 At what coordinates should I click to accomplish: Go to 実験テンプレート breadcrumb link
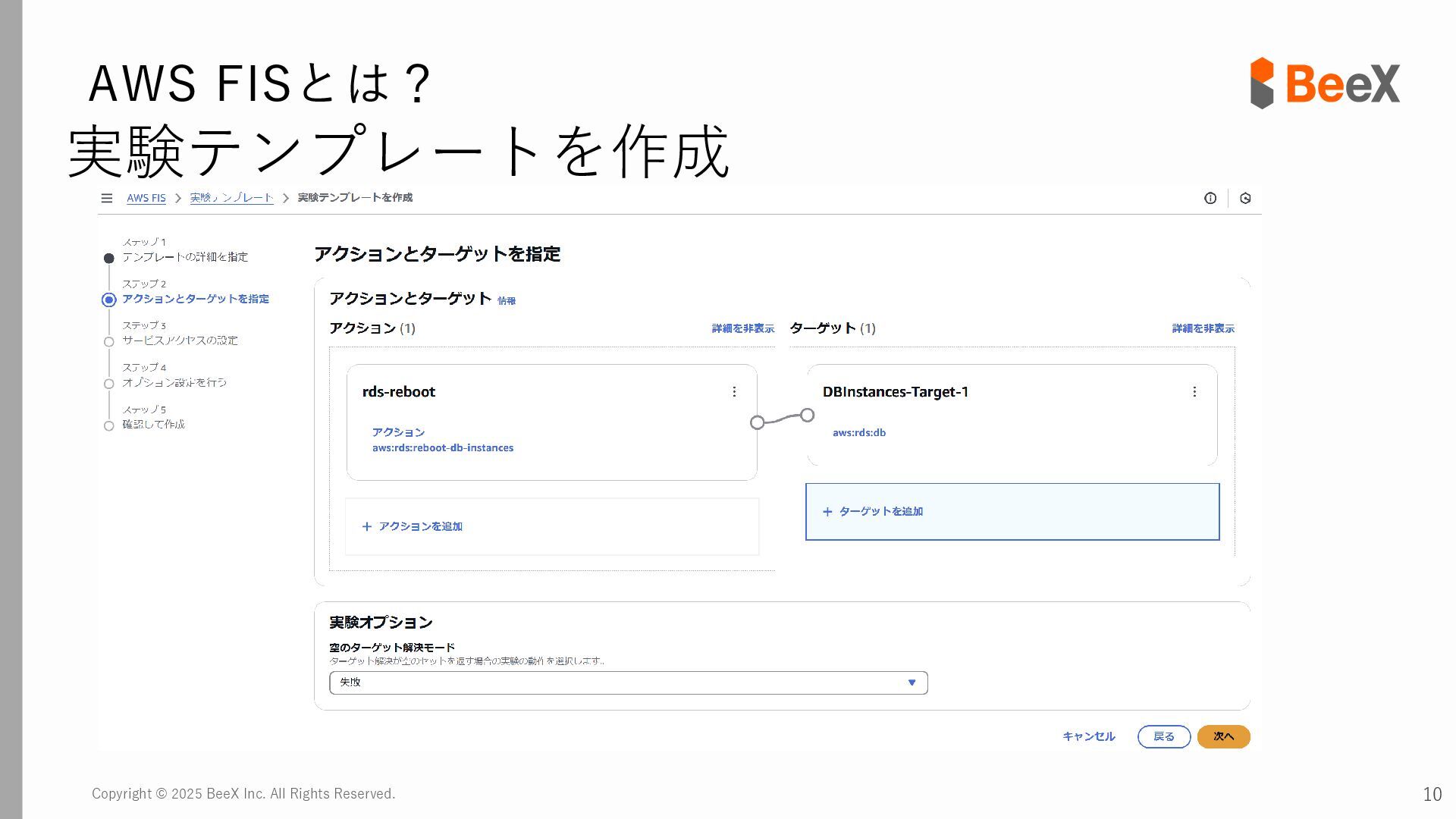coord(231,197)
